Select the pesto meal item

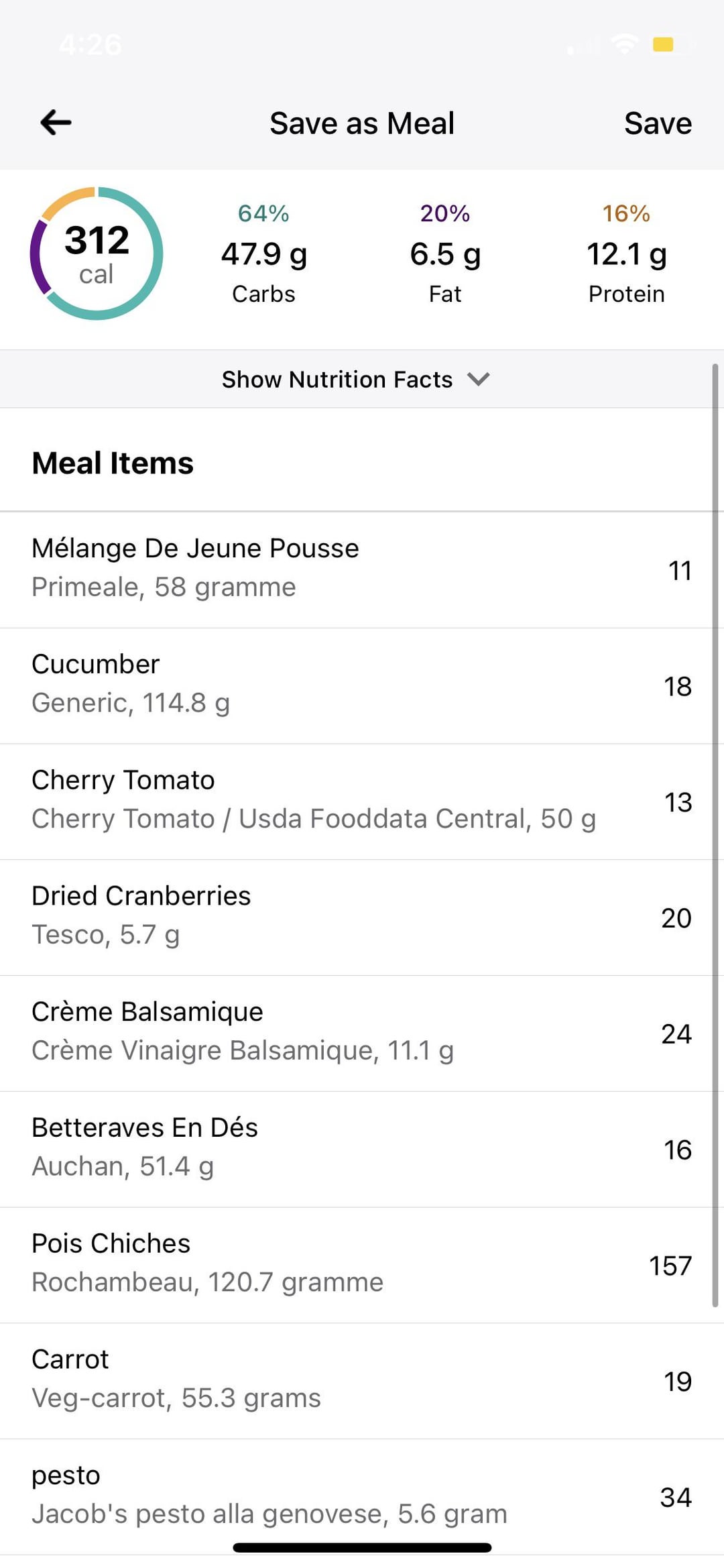click(362, 1496)
